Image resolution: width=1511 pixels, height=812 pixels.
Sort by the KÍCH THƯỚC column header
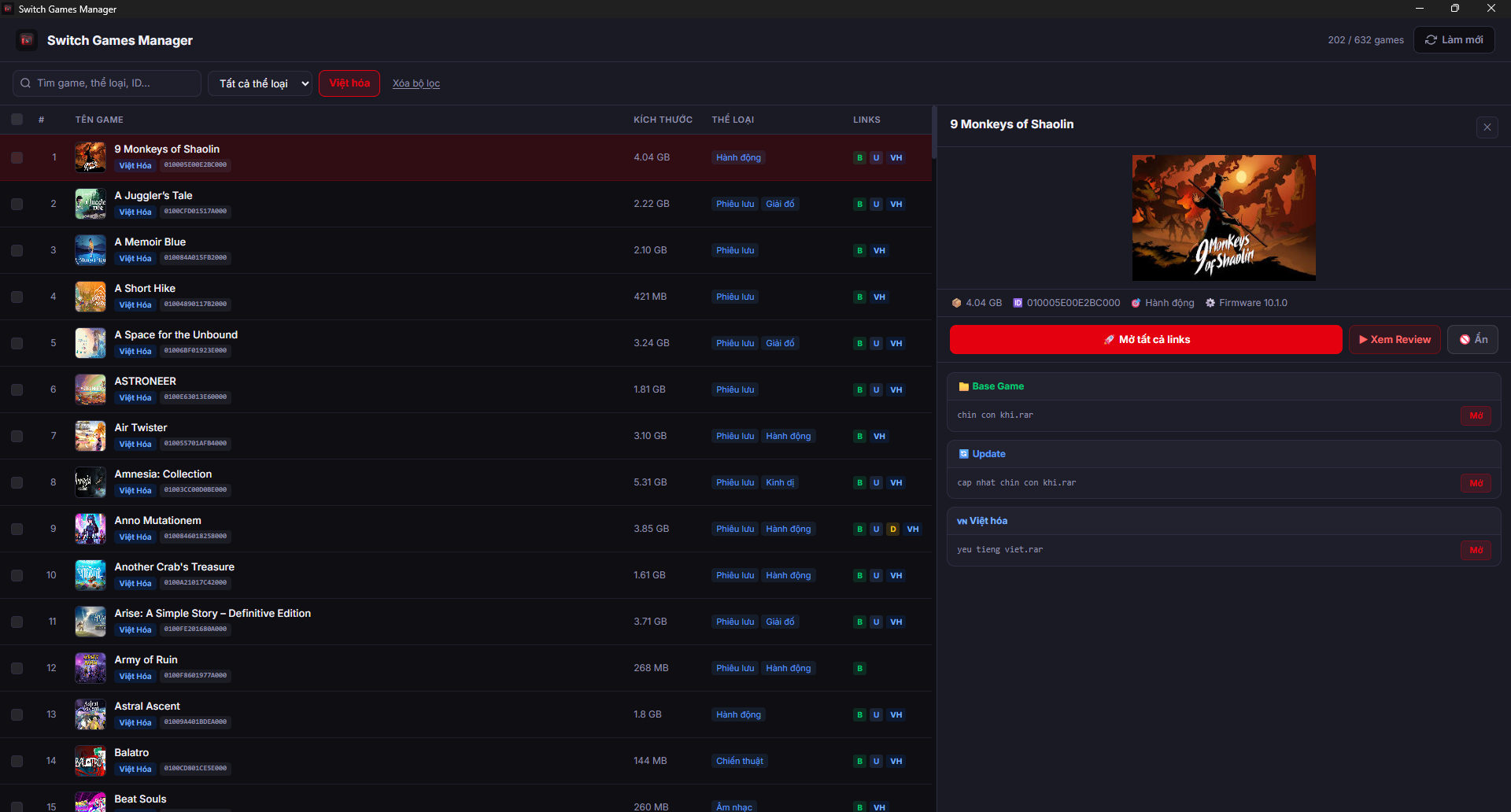[x=663, y=120]
